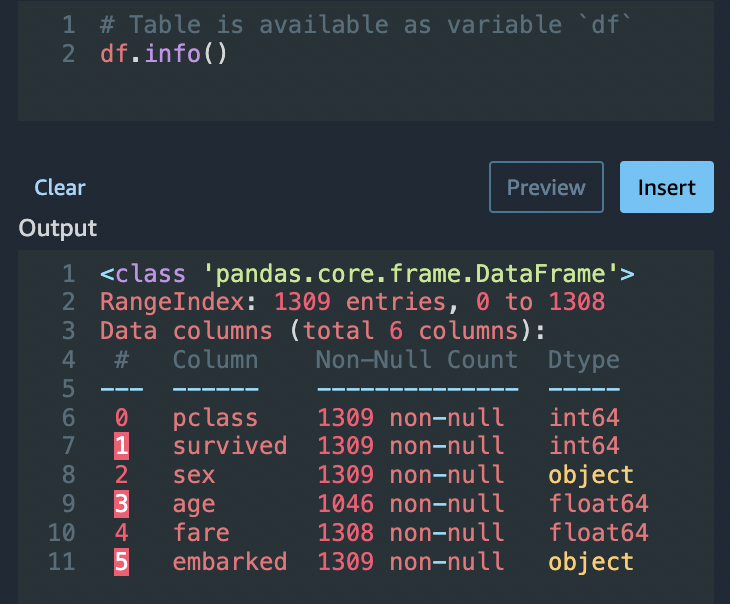Click the Dtype column header in output
Viewport: 730px width, 604px height.
point(583,360)
